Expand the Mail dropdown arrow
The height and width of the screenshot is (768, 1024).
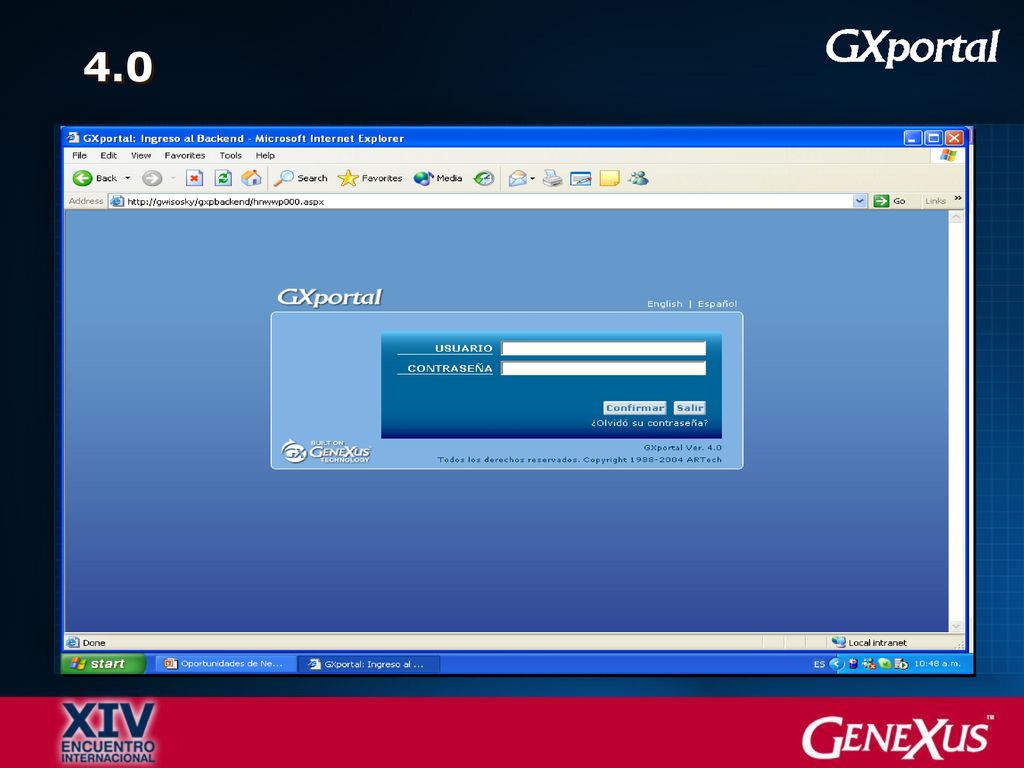coord(533,178)
